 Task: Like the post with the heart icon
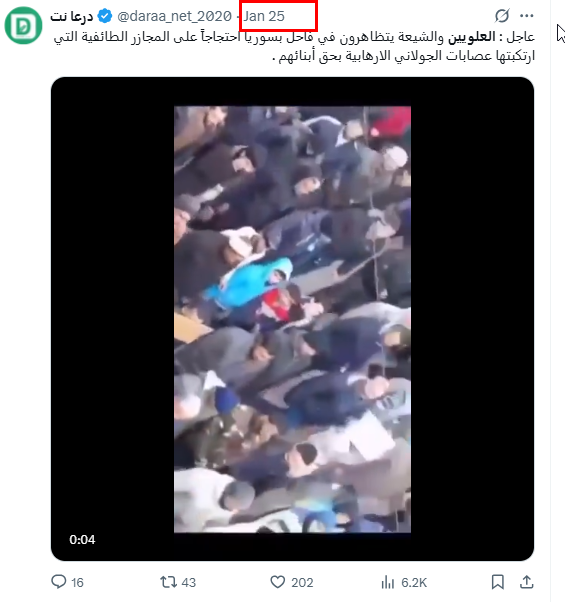(x=278, y=582)
